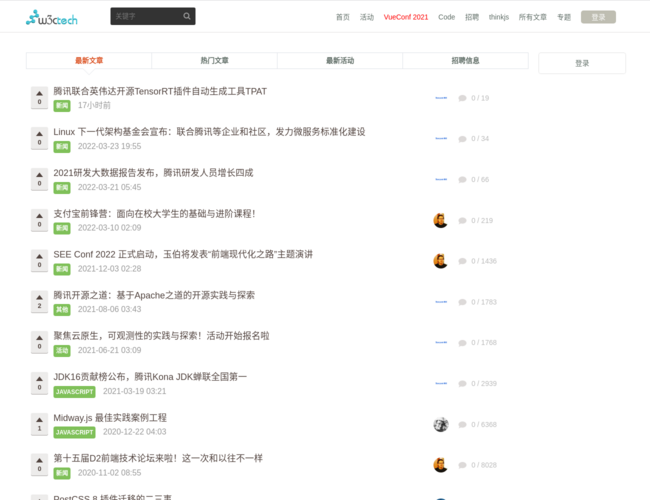Switch to the 热门文章 tab
This screenshot has width=650, height=500.
click(x=214, y=61)
